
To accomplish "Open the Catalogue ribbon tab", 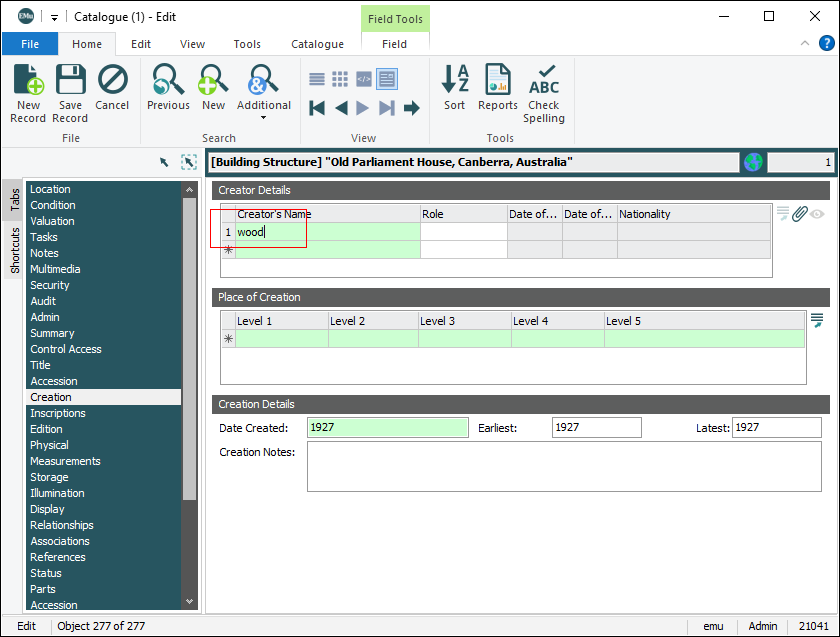I will 317,44.
